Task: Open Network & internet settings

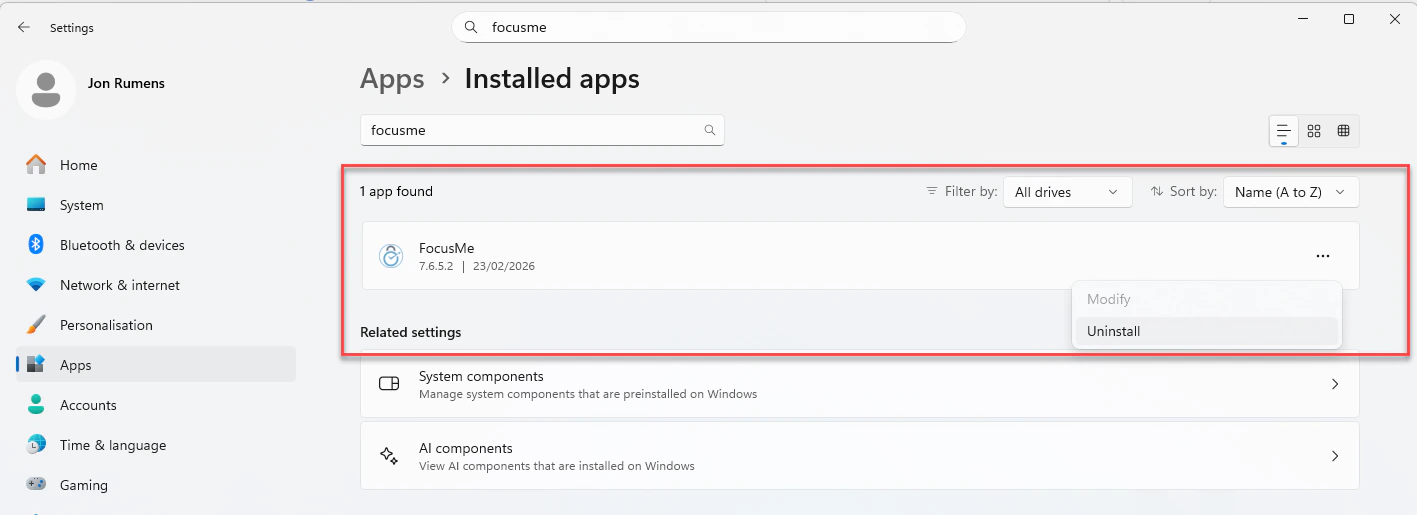Action: pos(156,285)
